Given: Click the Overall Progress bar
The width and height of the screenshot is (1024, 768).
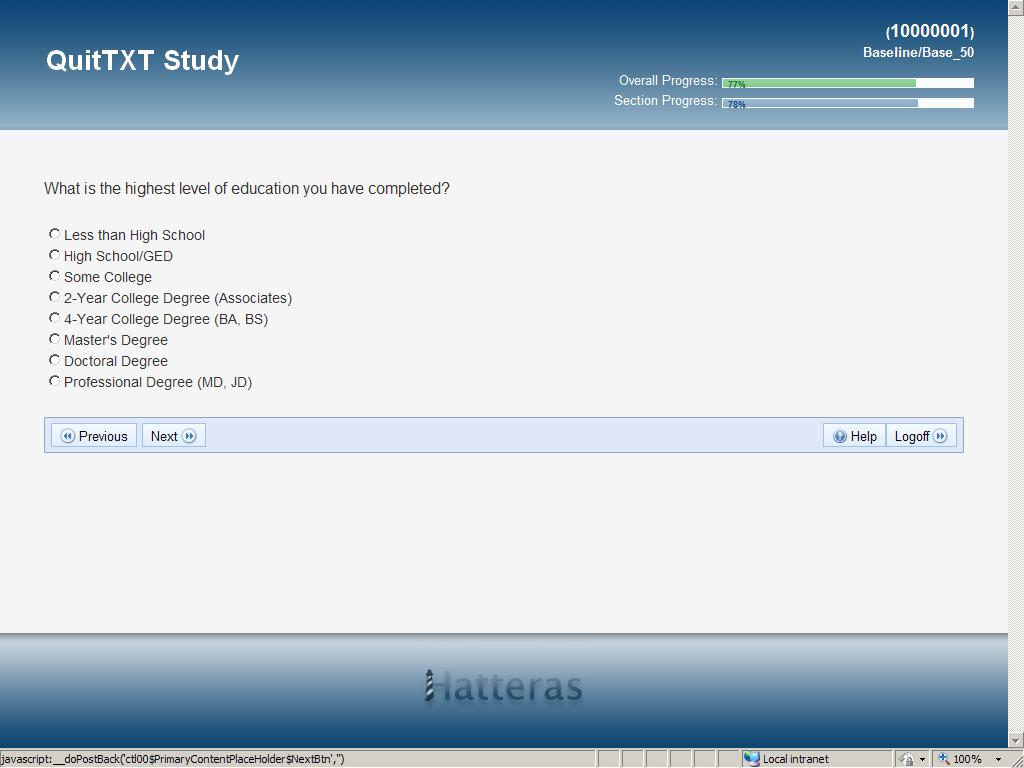Looking at the screenshot, I should tap(848, 83).
